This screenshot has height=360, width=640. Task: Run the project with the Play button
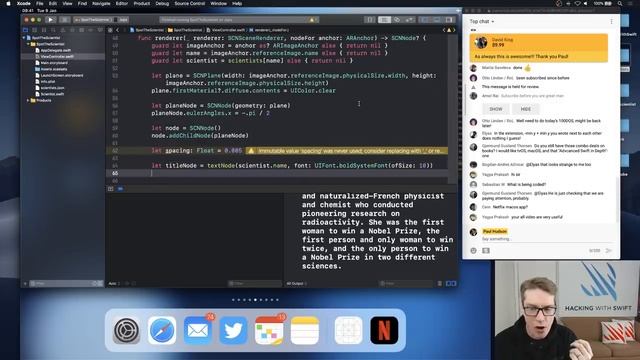[x=51, y=20]
